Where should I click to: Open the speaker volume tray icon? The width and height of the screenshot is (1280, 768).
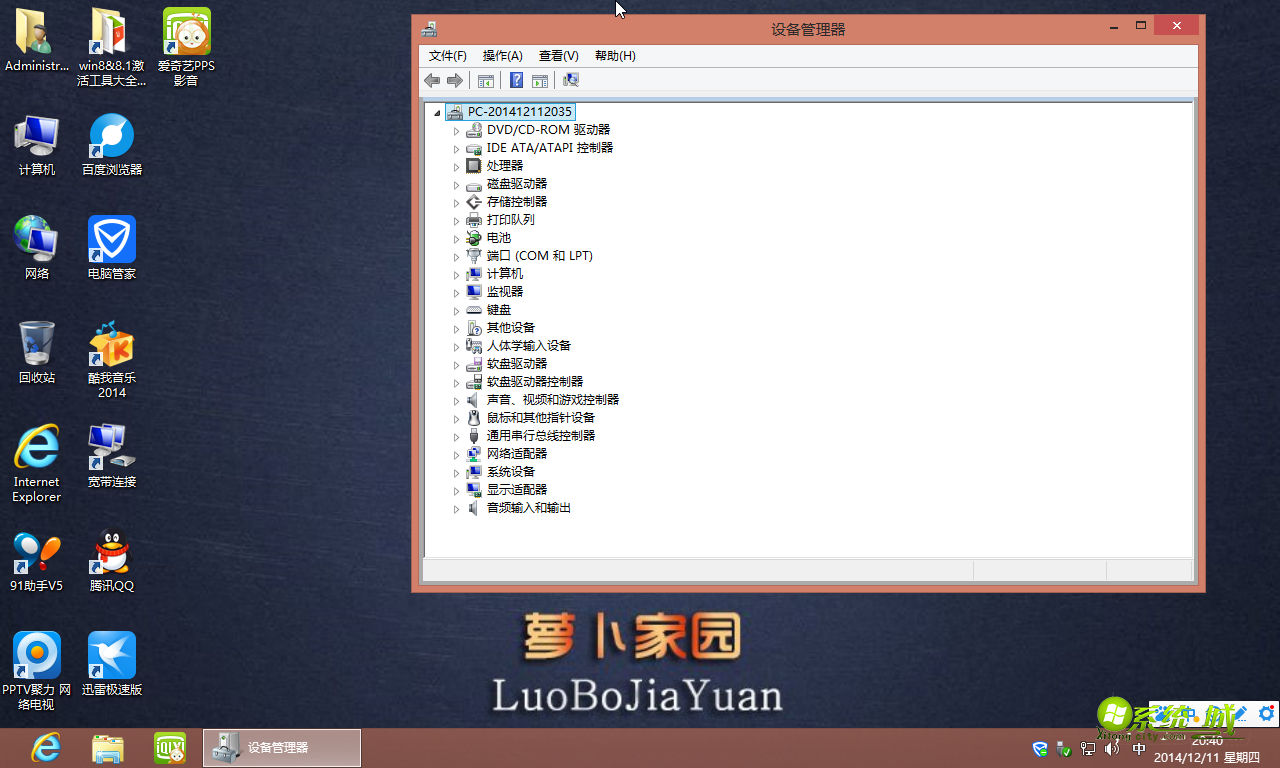pyautogui.click(x=1110, y=748)
